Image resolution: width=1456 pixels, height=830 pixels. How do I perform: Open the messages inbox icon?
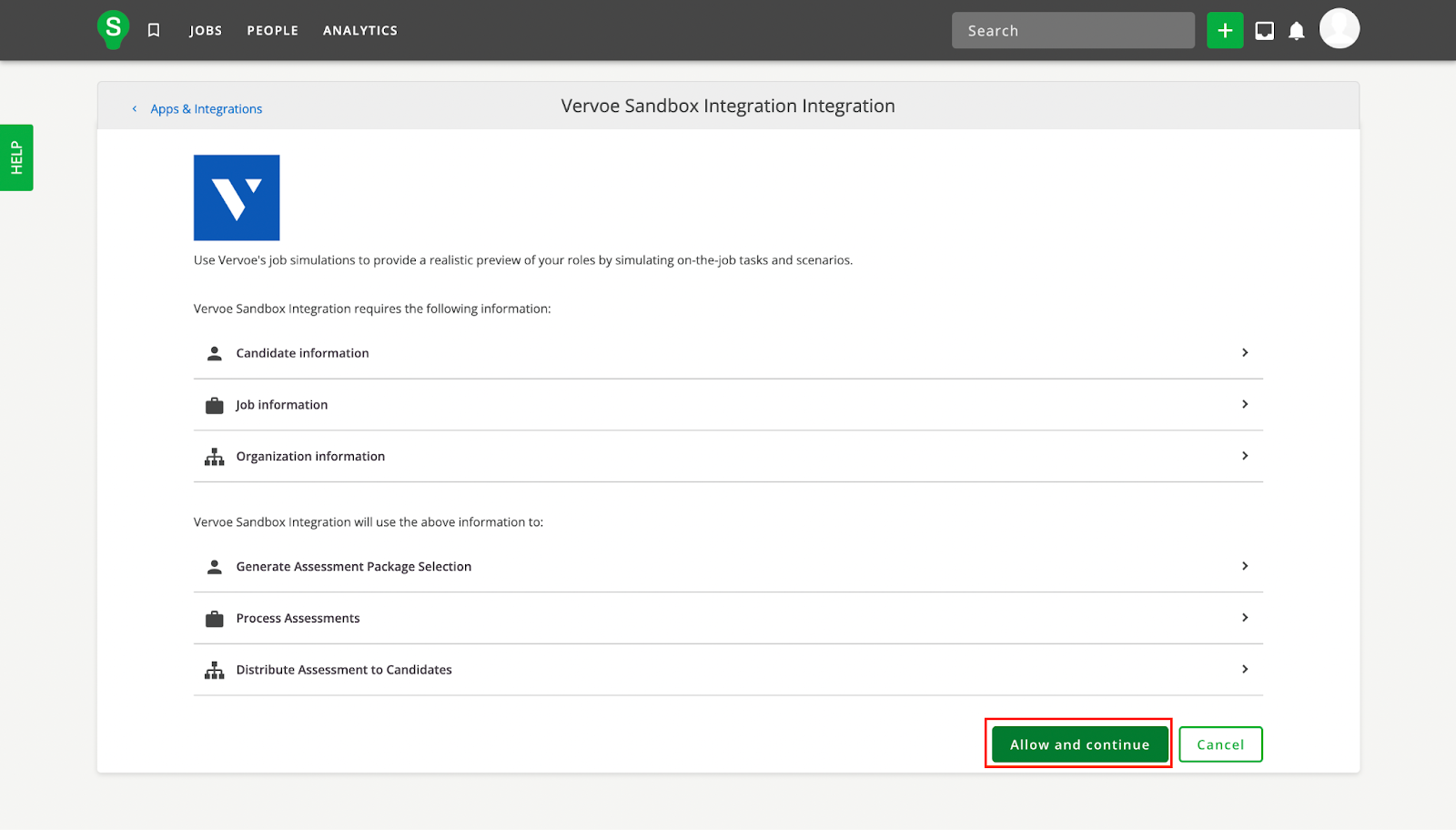pos(1264,31)
